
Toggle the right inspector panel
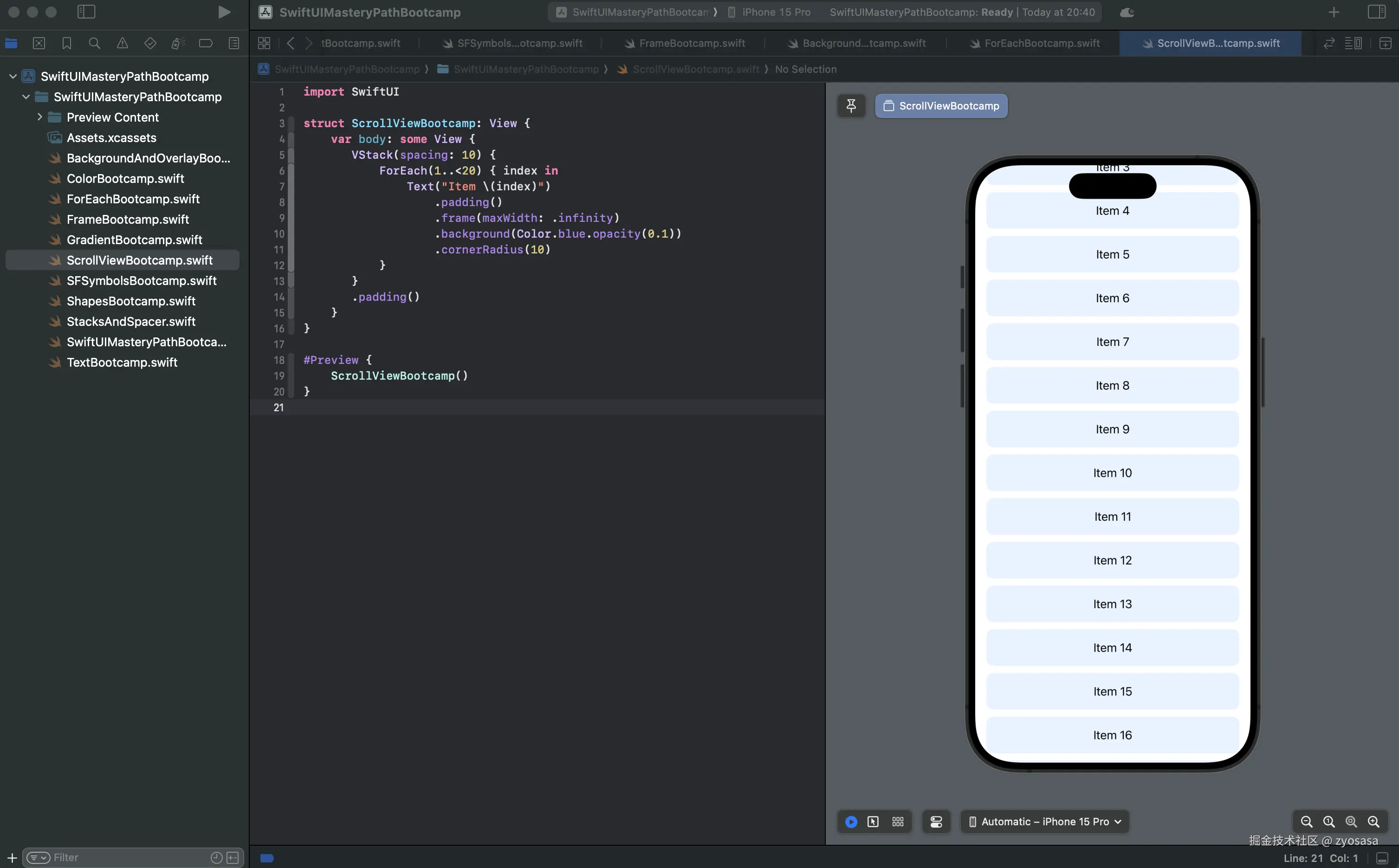1376,12
